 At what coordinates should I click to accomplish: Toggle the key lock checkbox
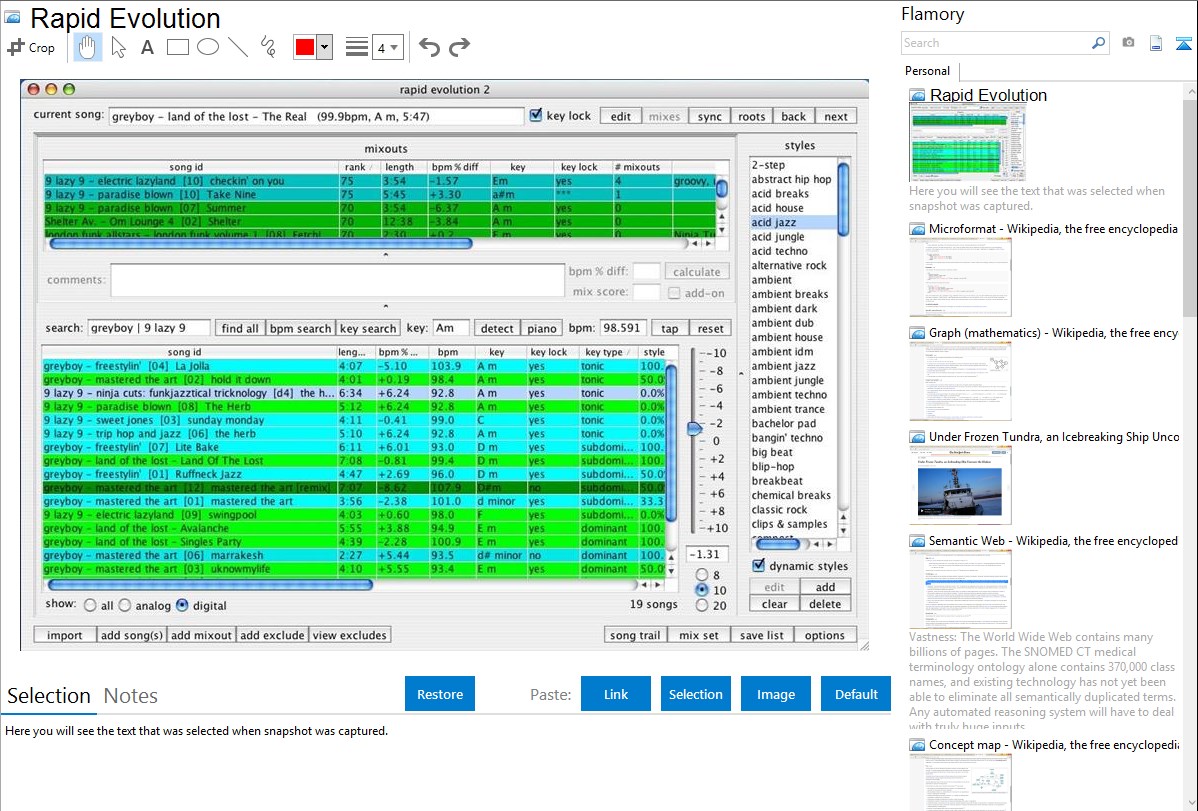536,116
